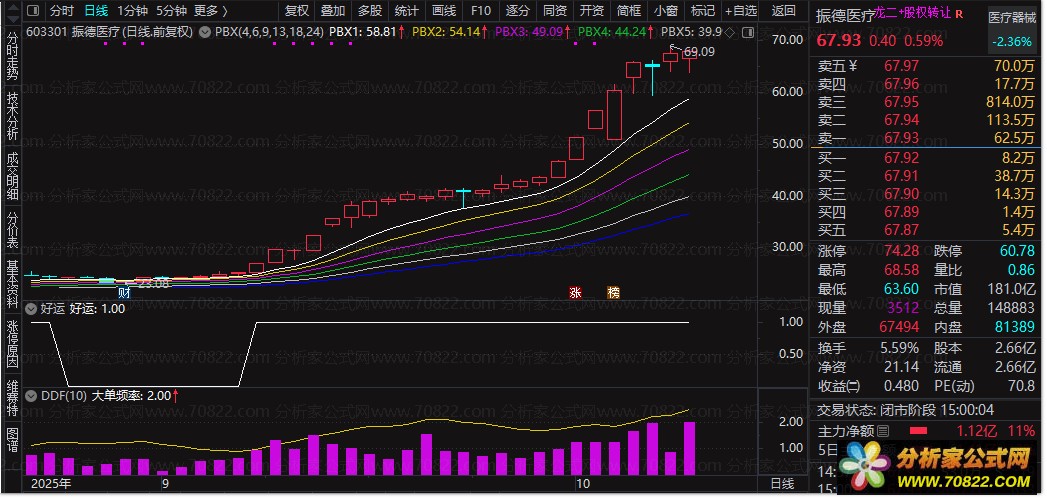Click the 开资 toolbar button
1047x498 pixels.
point(591,11)
